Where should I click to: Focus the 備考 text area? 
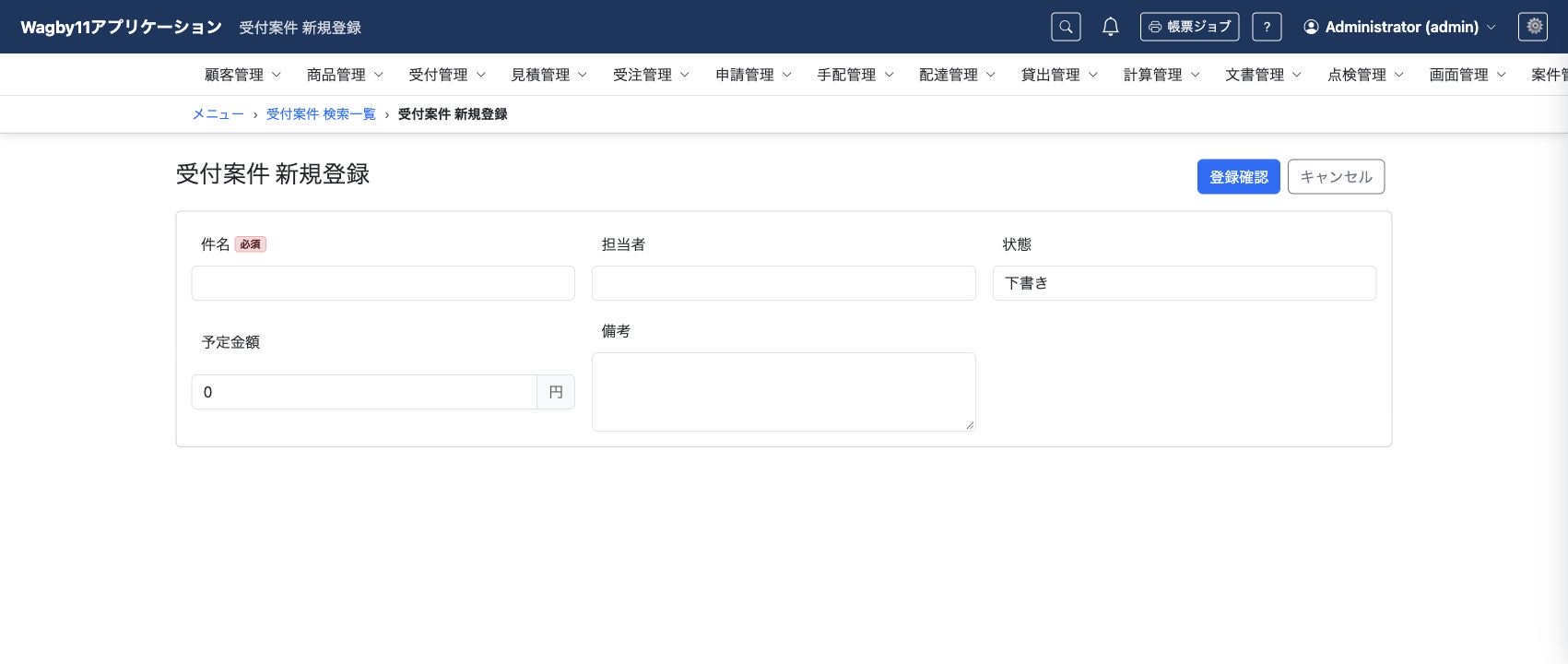coord(784,392)
